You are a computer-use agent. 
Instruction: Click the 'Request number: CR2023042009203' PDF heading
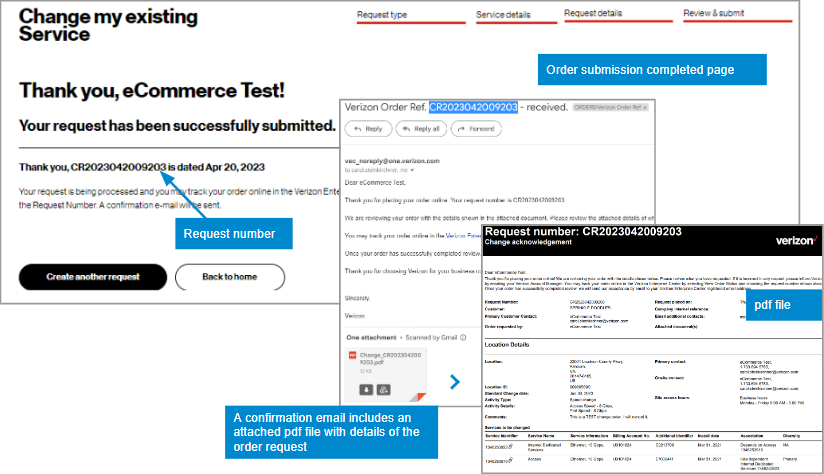tap(583, 232)
